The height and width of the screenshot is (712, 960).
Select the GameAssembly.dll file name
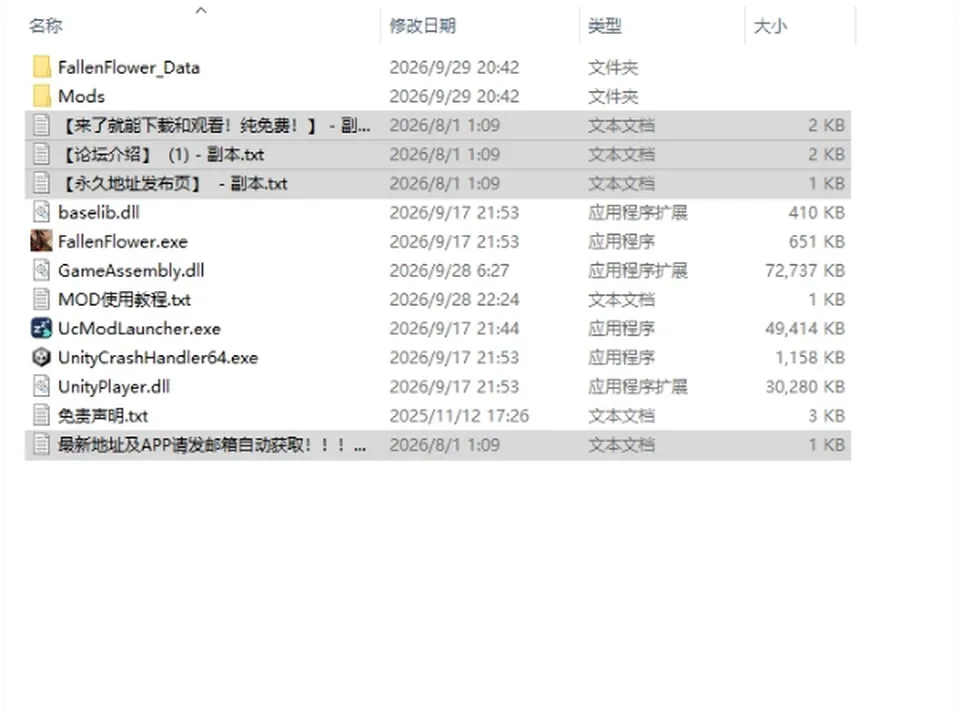[x=132, y=271]
